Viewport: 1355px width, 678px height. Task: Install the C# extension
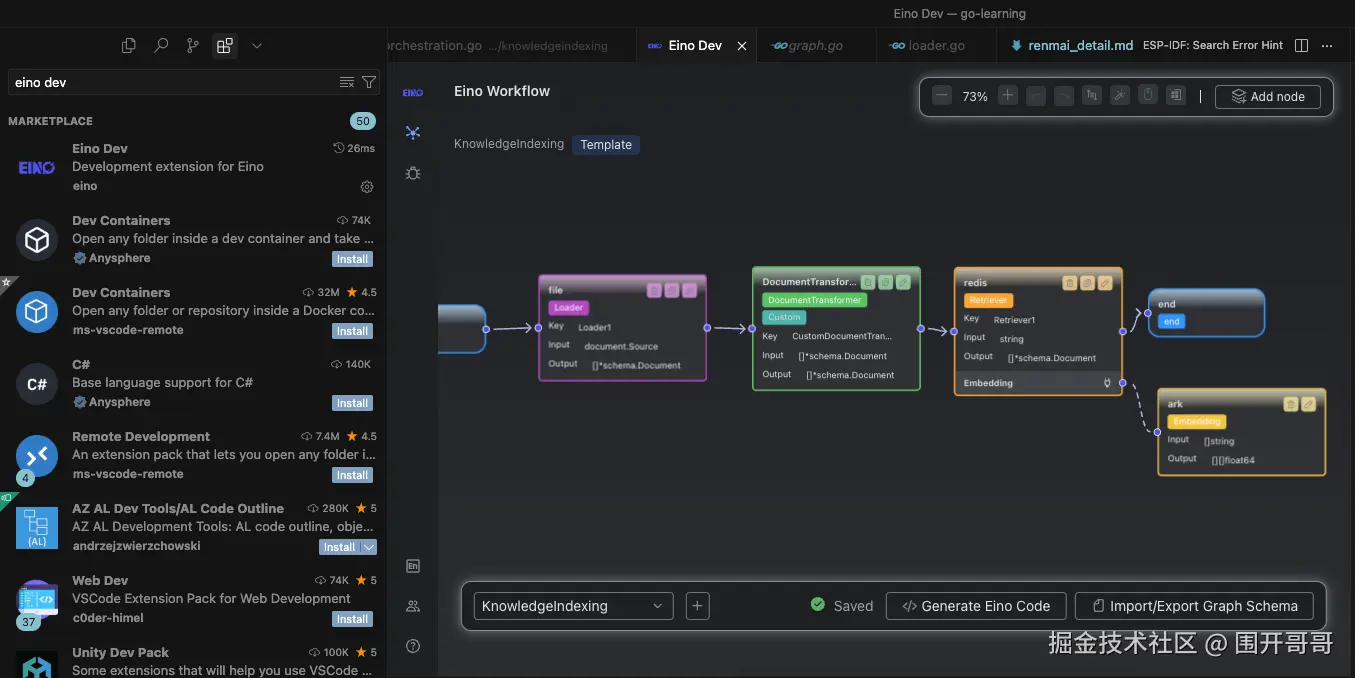point(352,403)
